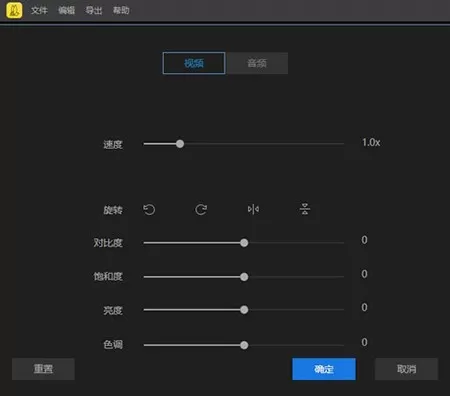
Task: Open the 帮助 menu
Action: [x=121, y=10]
